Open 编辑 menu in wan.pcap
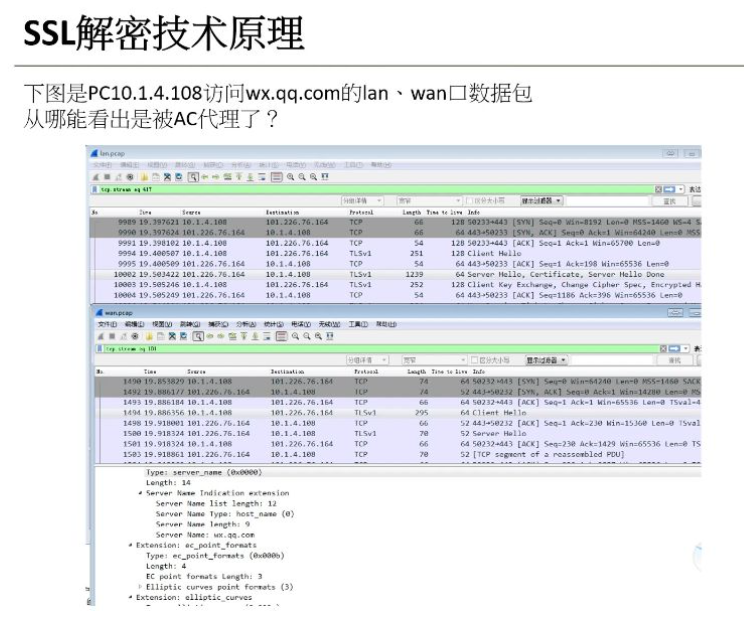The height and width of the screenshot is (618, 744). 134,324
